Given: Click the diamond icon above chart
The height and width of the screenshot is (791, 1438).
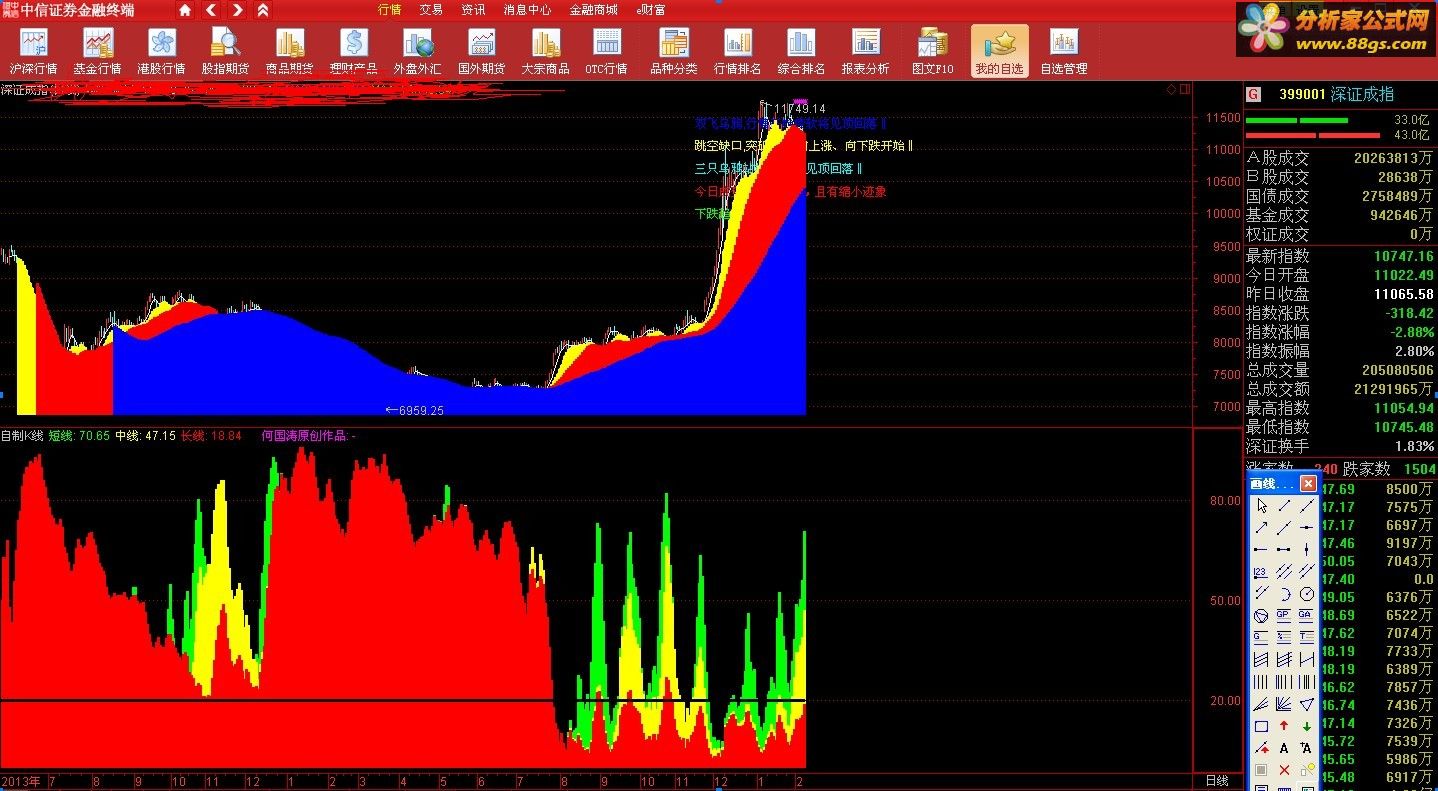Looking at the screenshot, I should (1171, 89).
